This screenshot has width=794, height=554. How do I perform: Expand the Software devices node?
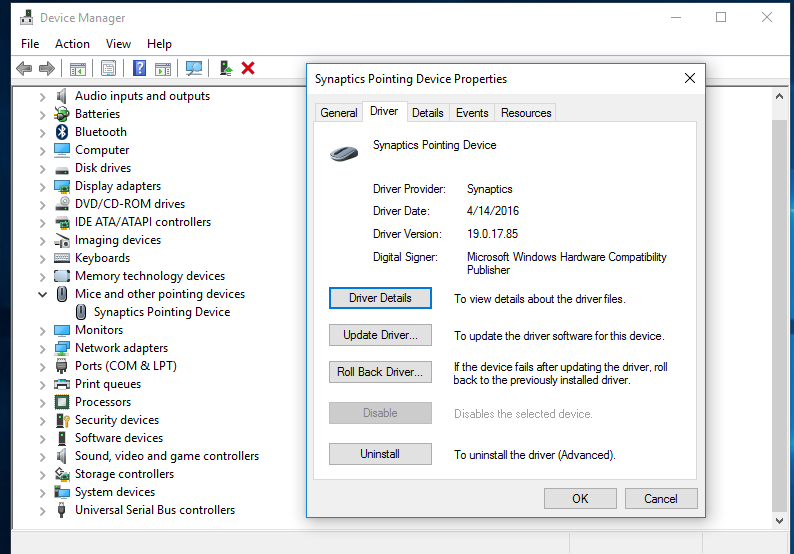tap(43, 439)
